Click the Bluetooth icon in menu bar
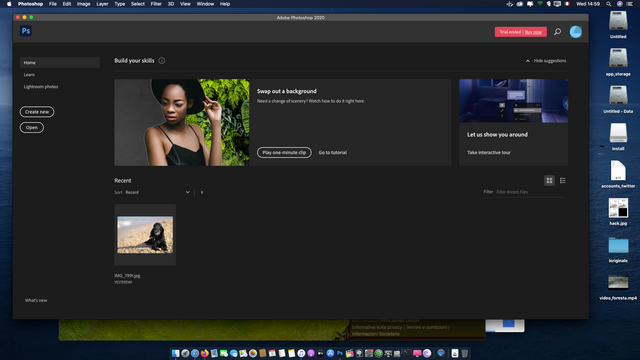Screen dimensions: 640x360 click(549, 4)
